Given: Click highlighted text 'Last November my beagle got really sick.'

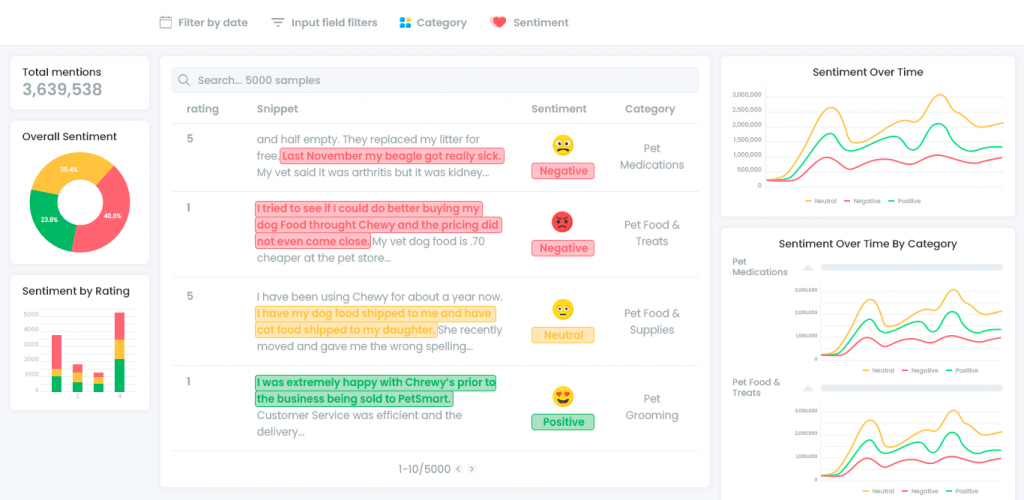Looking at the screenshot, I should coord(392,156).
